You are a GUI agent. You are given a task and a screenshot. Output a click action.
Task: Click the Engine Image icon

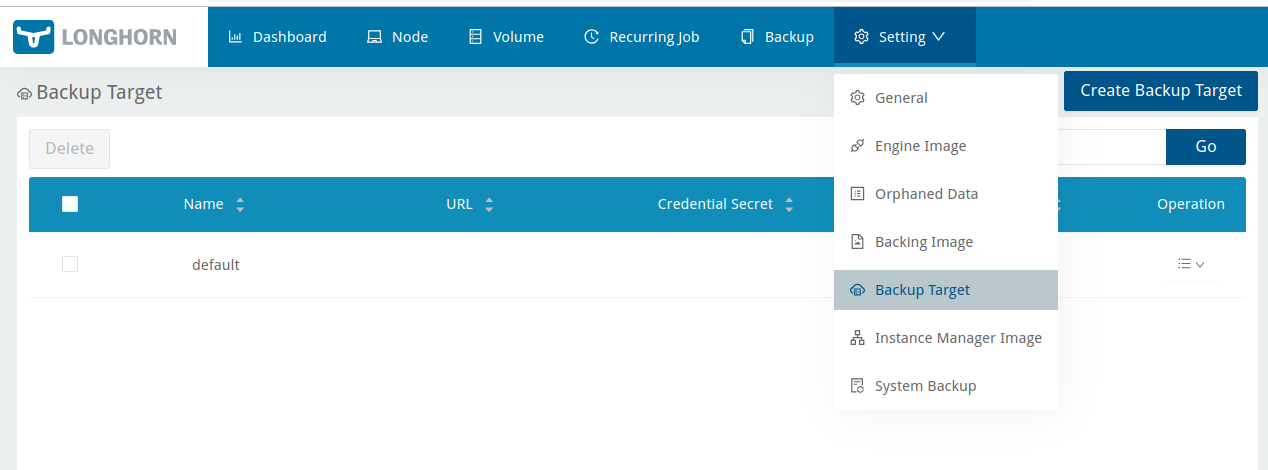(857, 146)
